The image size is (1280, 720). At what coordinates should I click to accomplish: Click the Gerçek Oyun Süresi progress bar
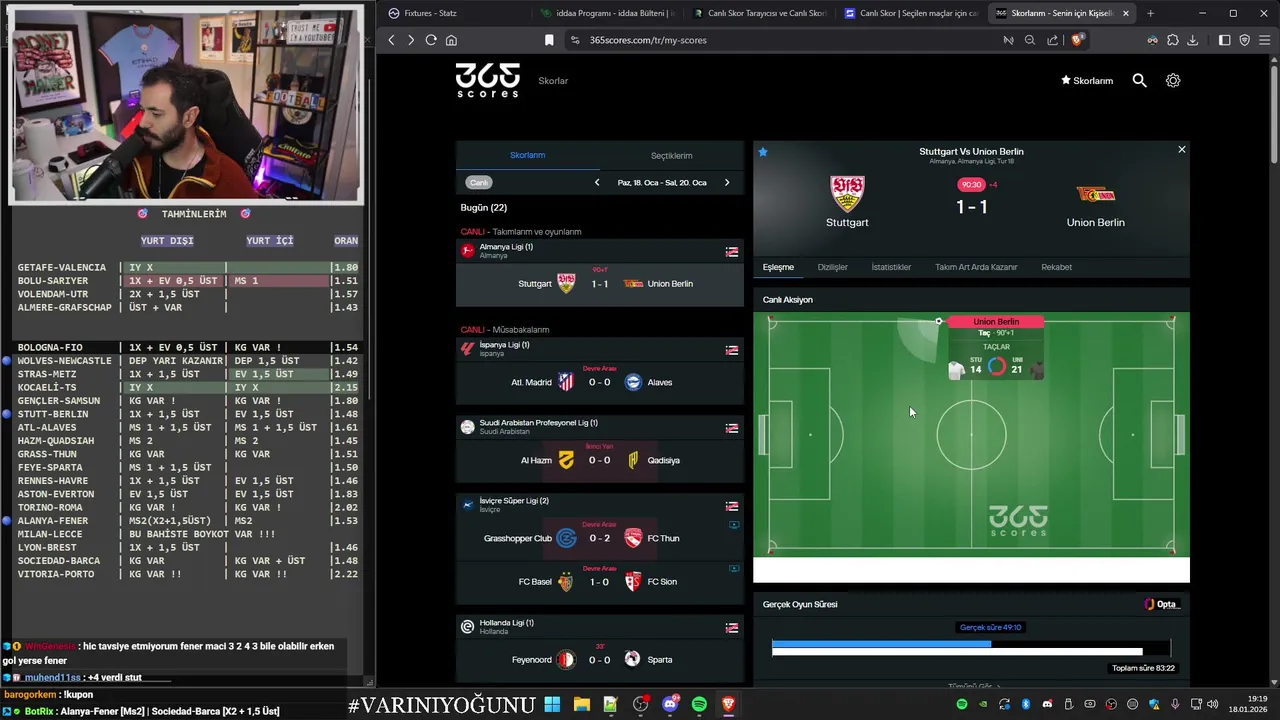(x=971, y=648)
